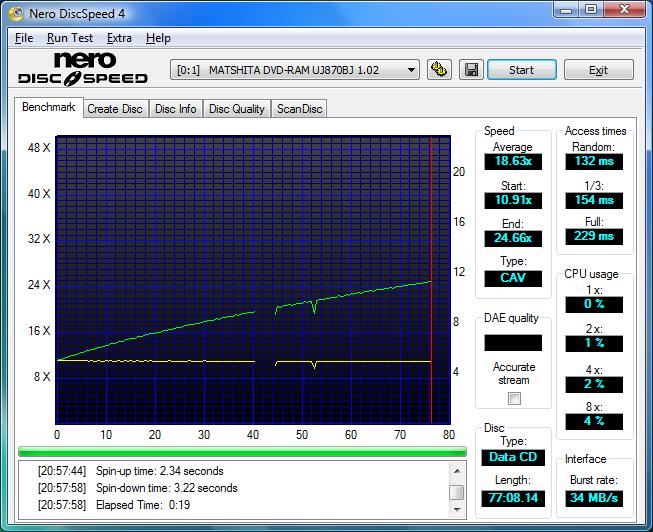Minimize the Nero DiscSpeed window
Screen dimensions: 653x532
(565, 10)
